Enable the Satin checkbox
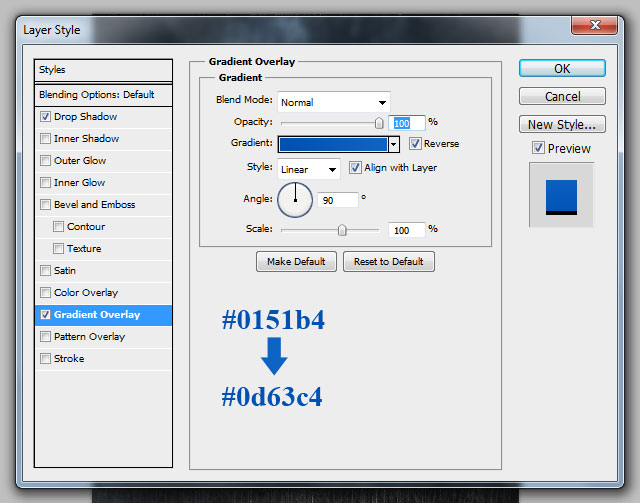Viewport: 640px width, 503px height. point(45,271)
